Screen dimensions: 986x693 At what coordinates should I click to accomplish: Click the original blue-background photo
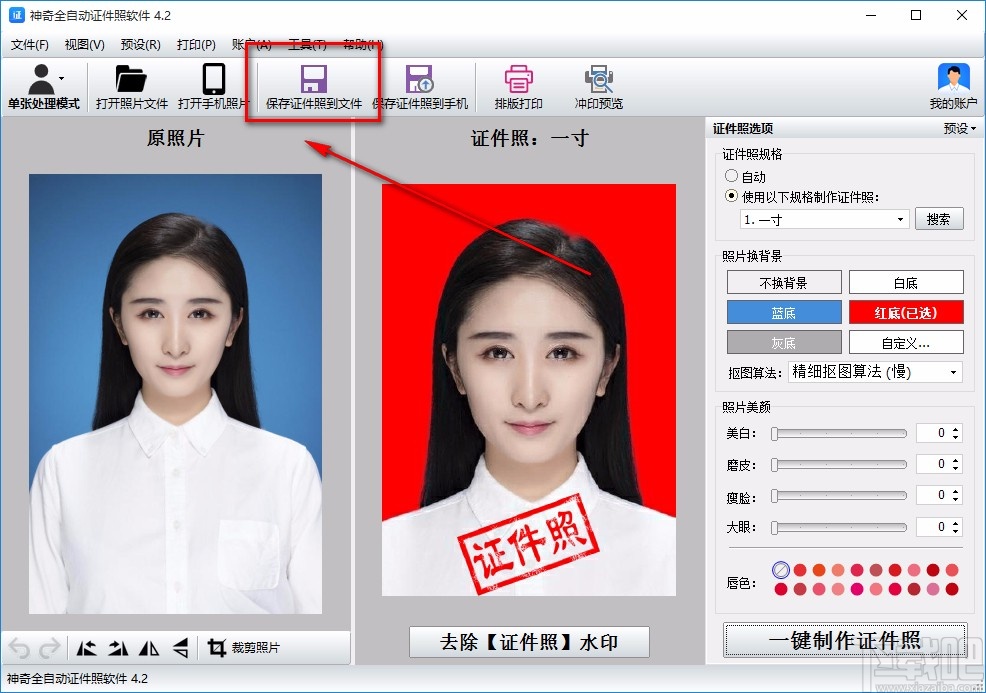coord(175,394)
